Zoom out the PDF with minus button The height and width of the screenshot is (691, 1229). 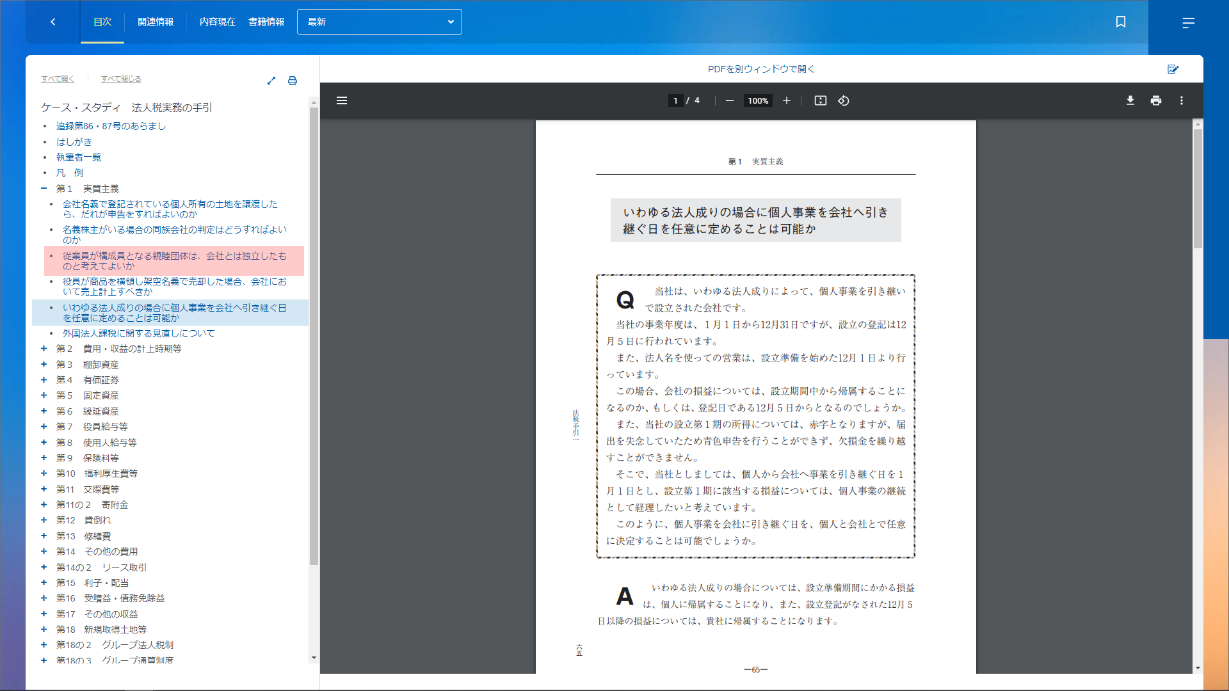730,100
